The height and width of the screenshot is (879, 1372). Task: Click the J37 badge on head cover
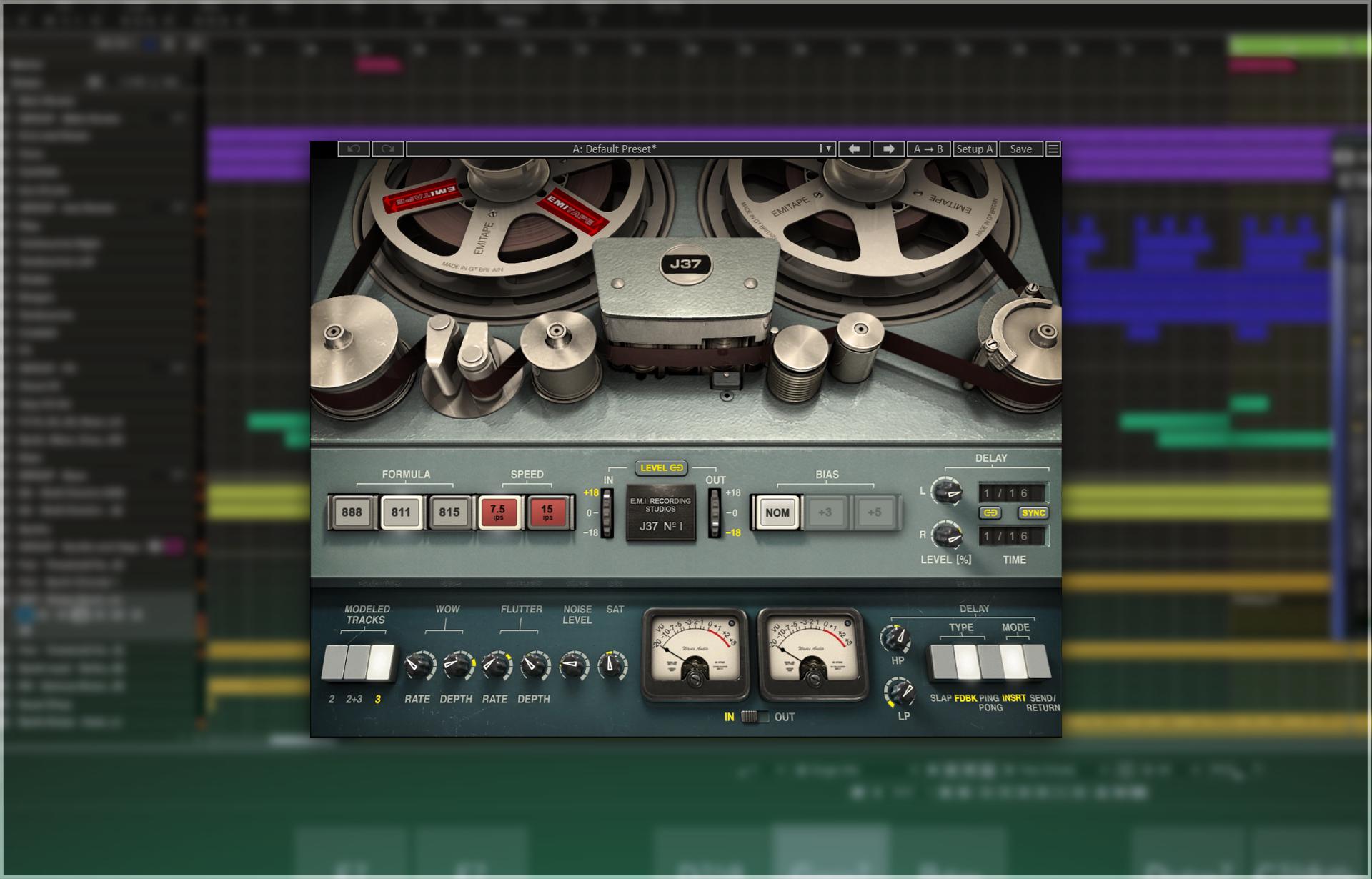click(685, 264)
